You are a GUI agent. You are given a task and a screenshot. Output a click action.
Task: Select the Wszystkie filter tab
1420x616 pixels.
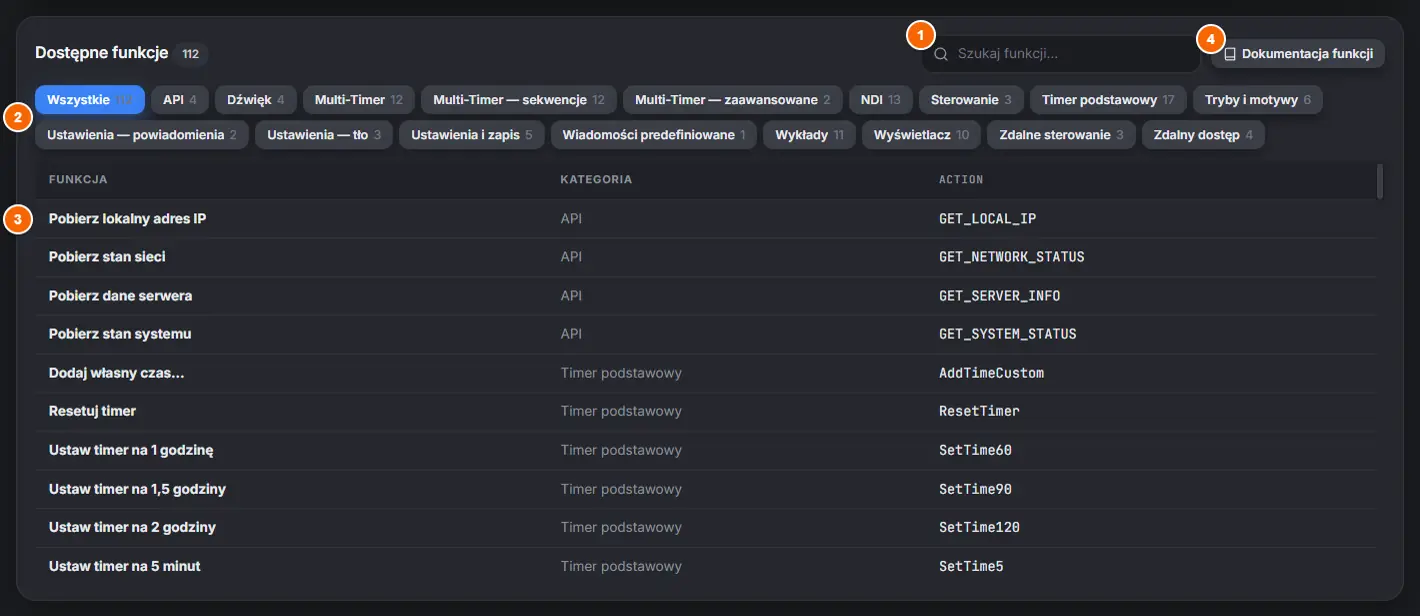[90, 100]
